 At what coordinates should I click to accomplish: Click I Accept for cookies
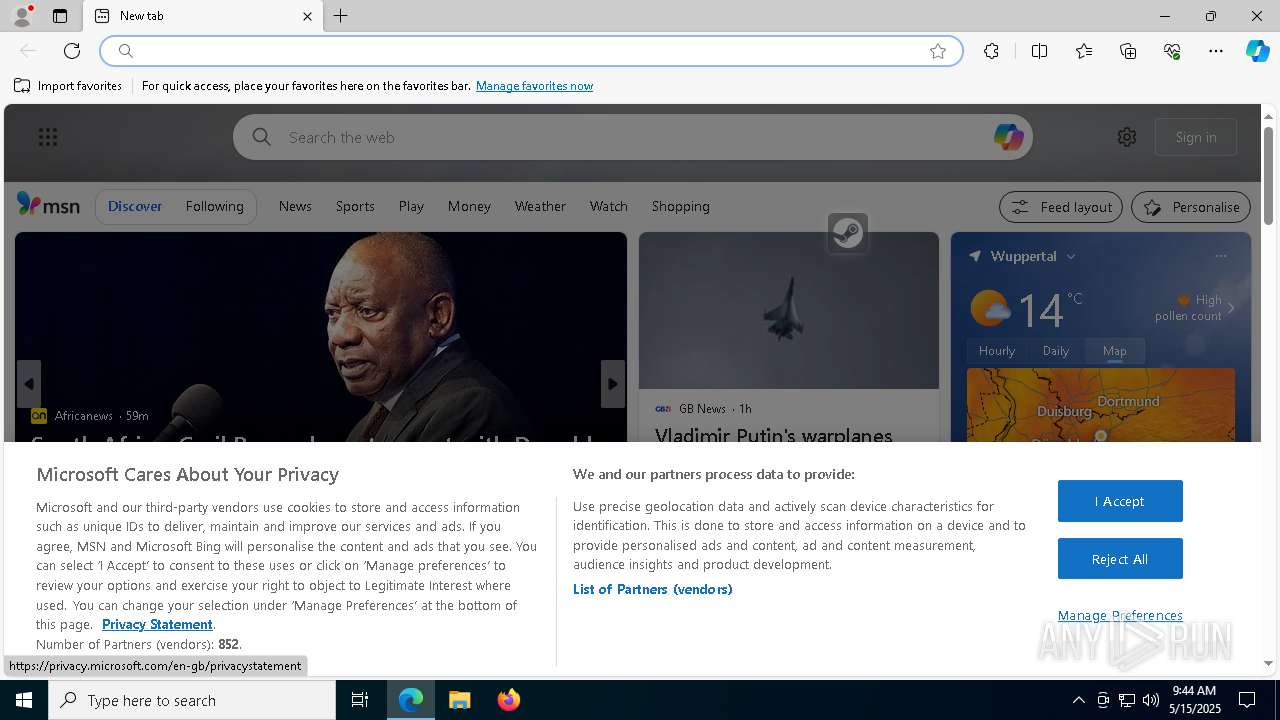(1120, 501)
